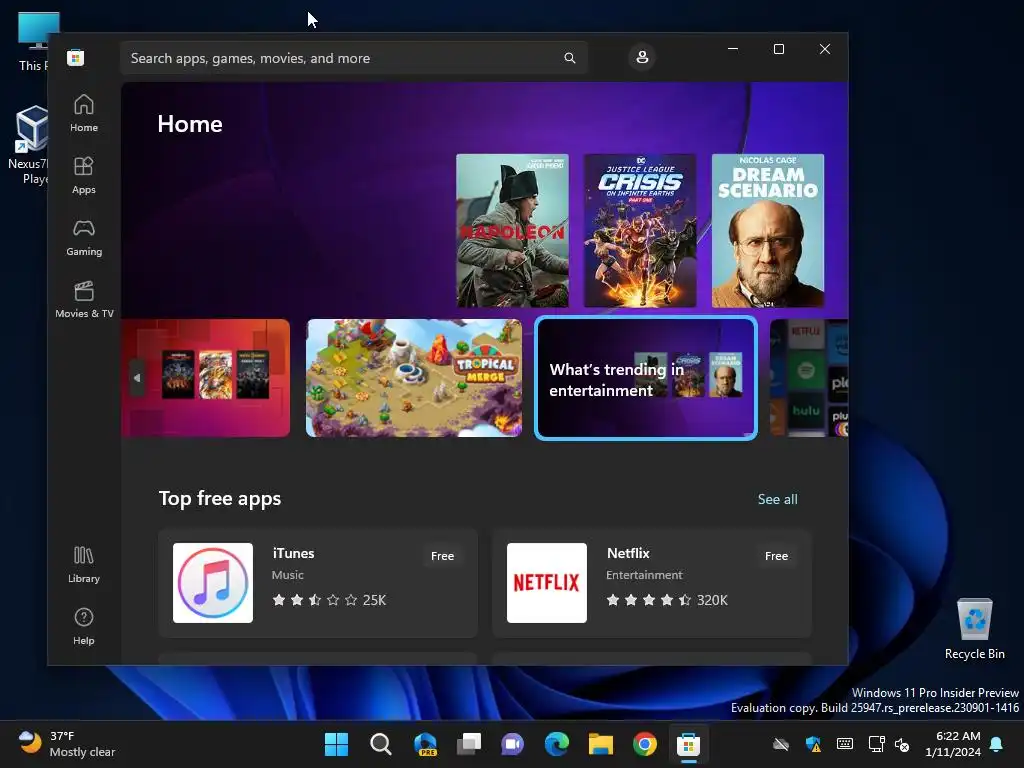This screenshot has width=1024, height=768.
Task: Go to Gaming section
Action: coord(84,238)
